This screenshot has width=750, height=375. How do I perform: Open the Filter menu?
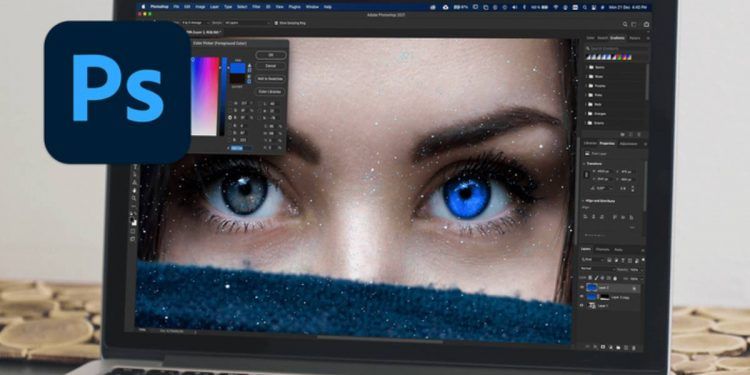tap(256, 7)
